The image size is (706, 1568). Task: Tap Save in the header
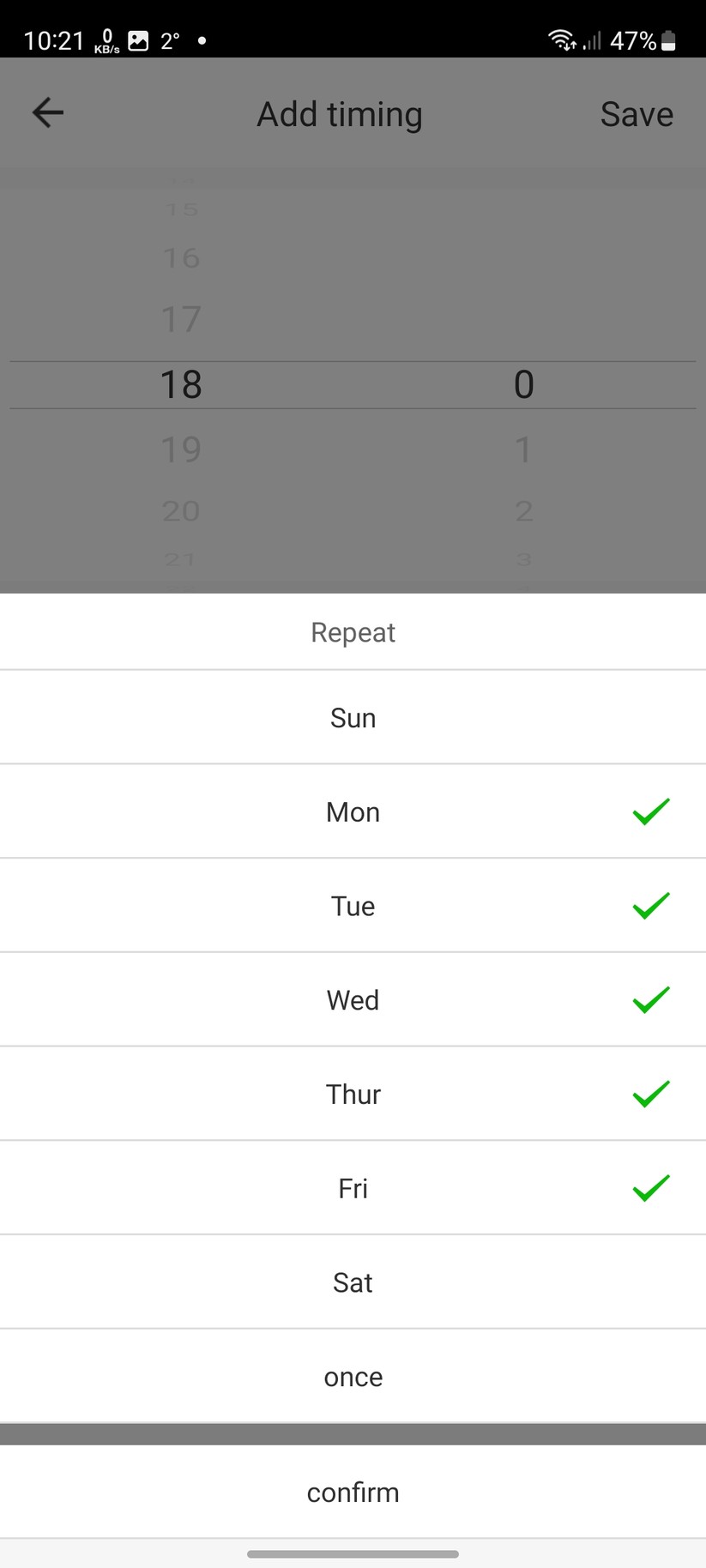pos(637,114)
